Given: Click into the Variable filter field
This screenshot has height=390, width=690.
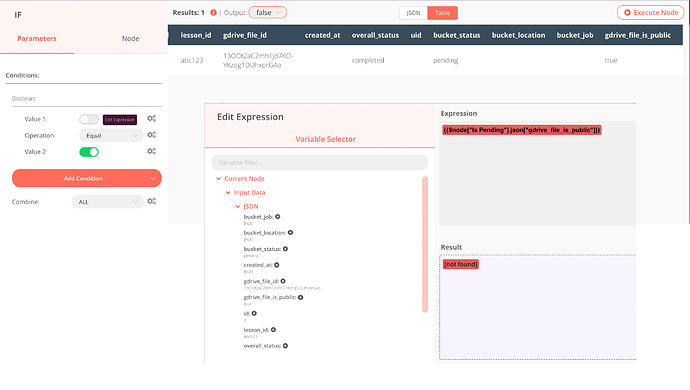Looking at the screenshot, I should pyautogui.click(x=319, y=162).
